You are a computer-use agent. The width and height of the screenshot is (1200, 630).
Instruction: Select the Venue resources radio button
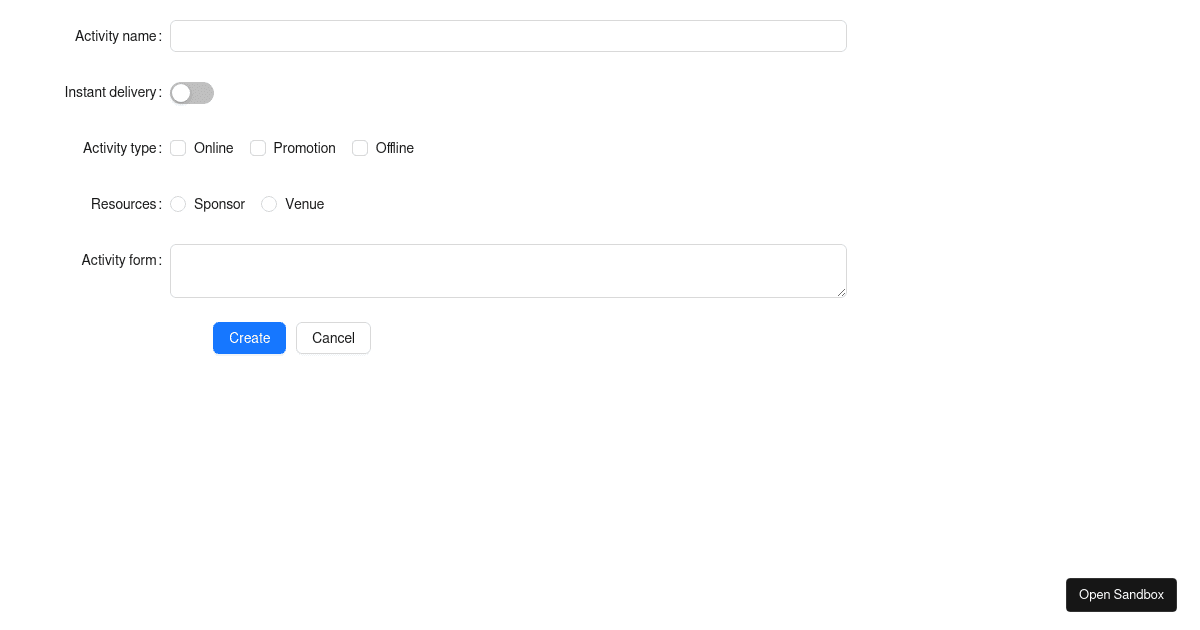[269, 204]
